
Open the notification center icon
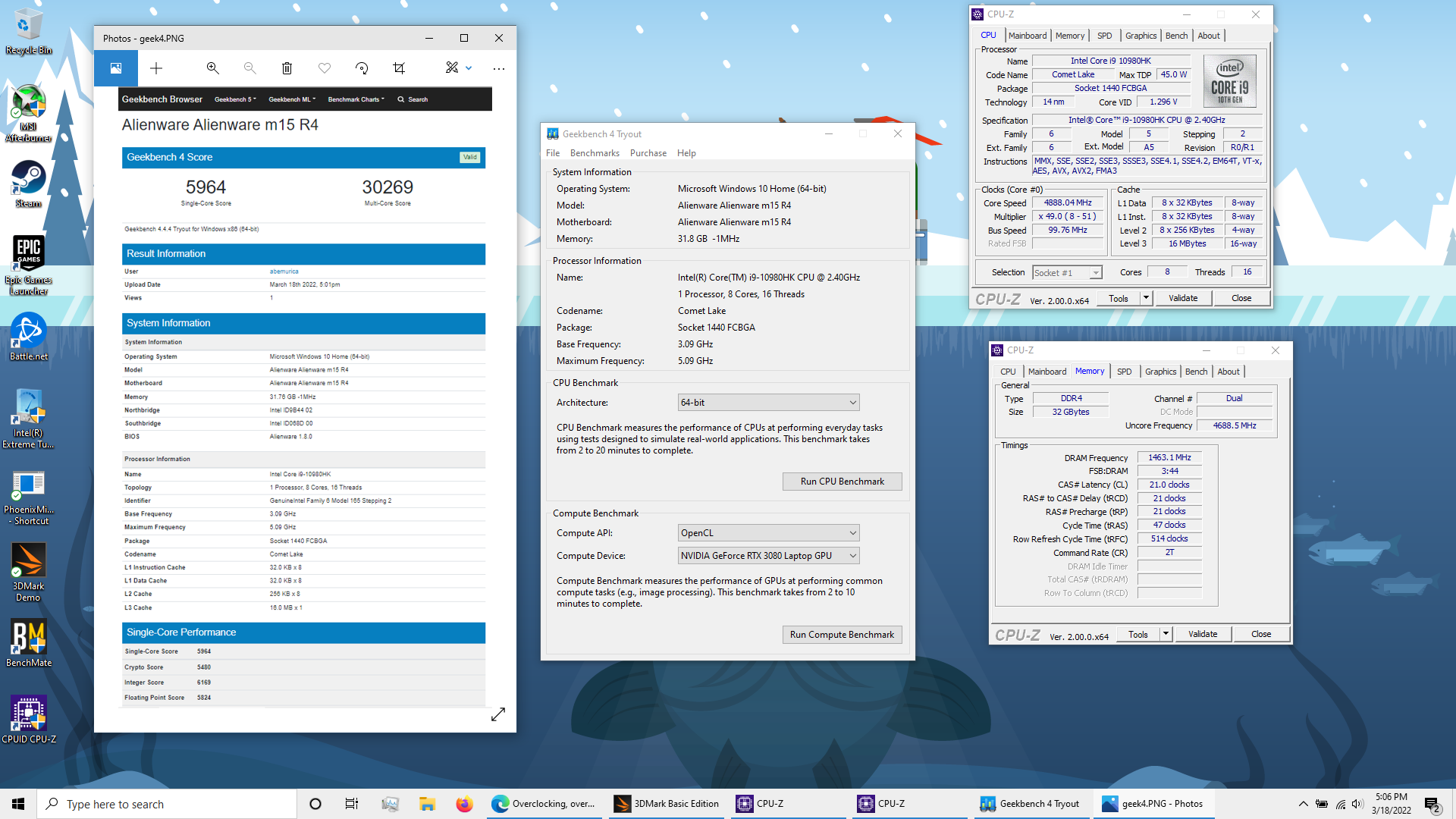click(1432, 804)
